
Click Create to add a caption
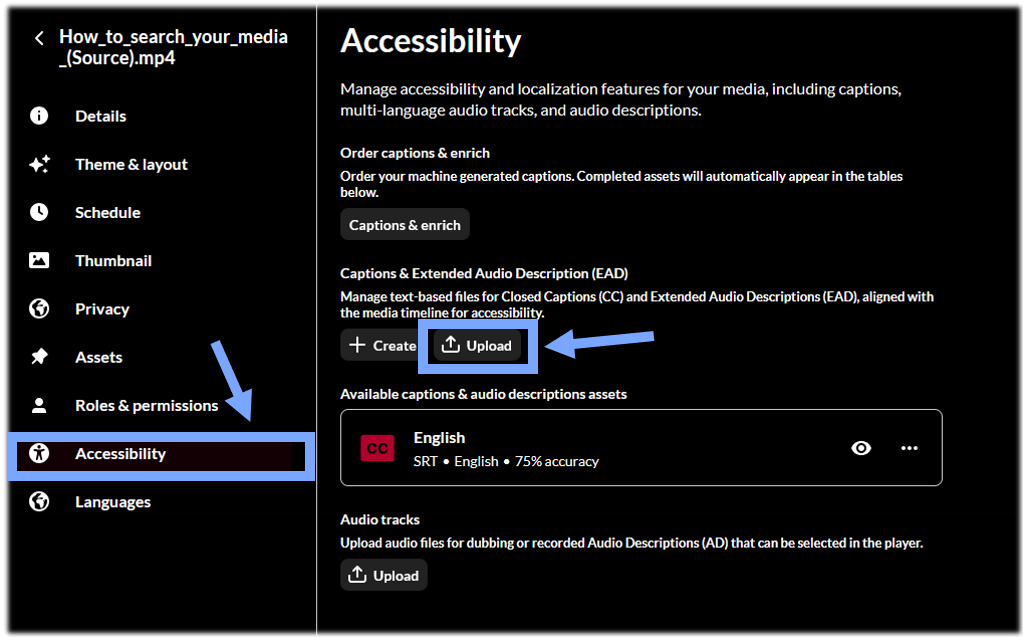pos(382,345)
